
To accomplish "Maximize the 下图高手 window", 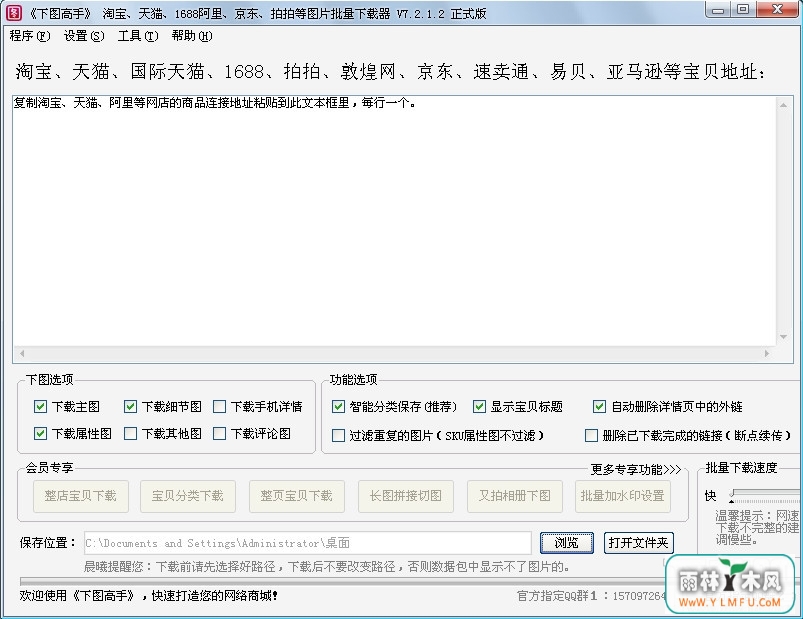I will tap(743, 10).
